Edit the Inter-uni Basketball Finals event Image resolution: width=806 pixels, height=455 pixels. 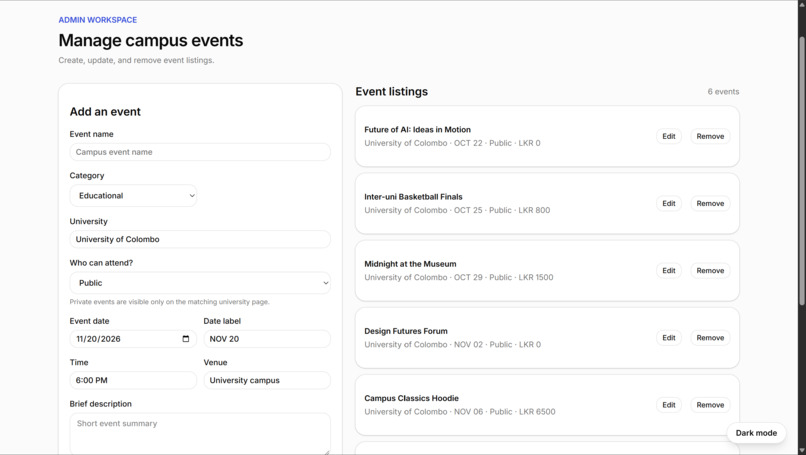tap(669, 204)
